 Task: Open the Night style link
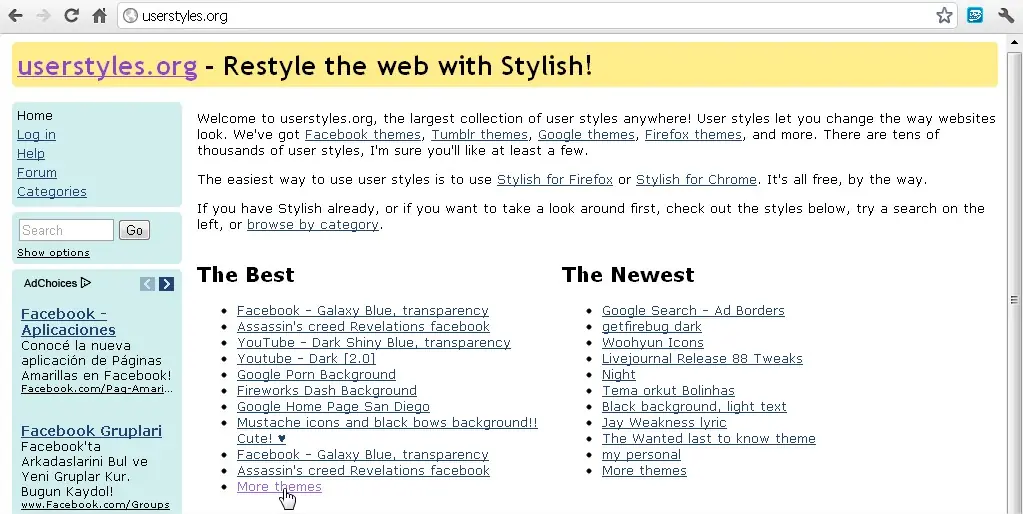click(x=618, y=374)
